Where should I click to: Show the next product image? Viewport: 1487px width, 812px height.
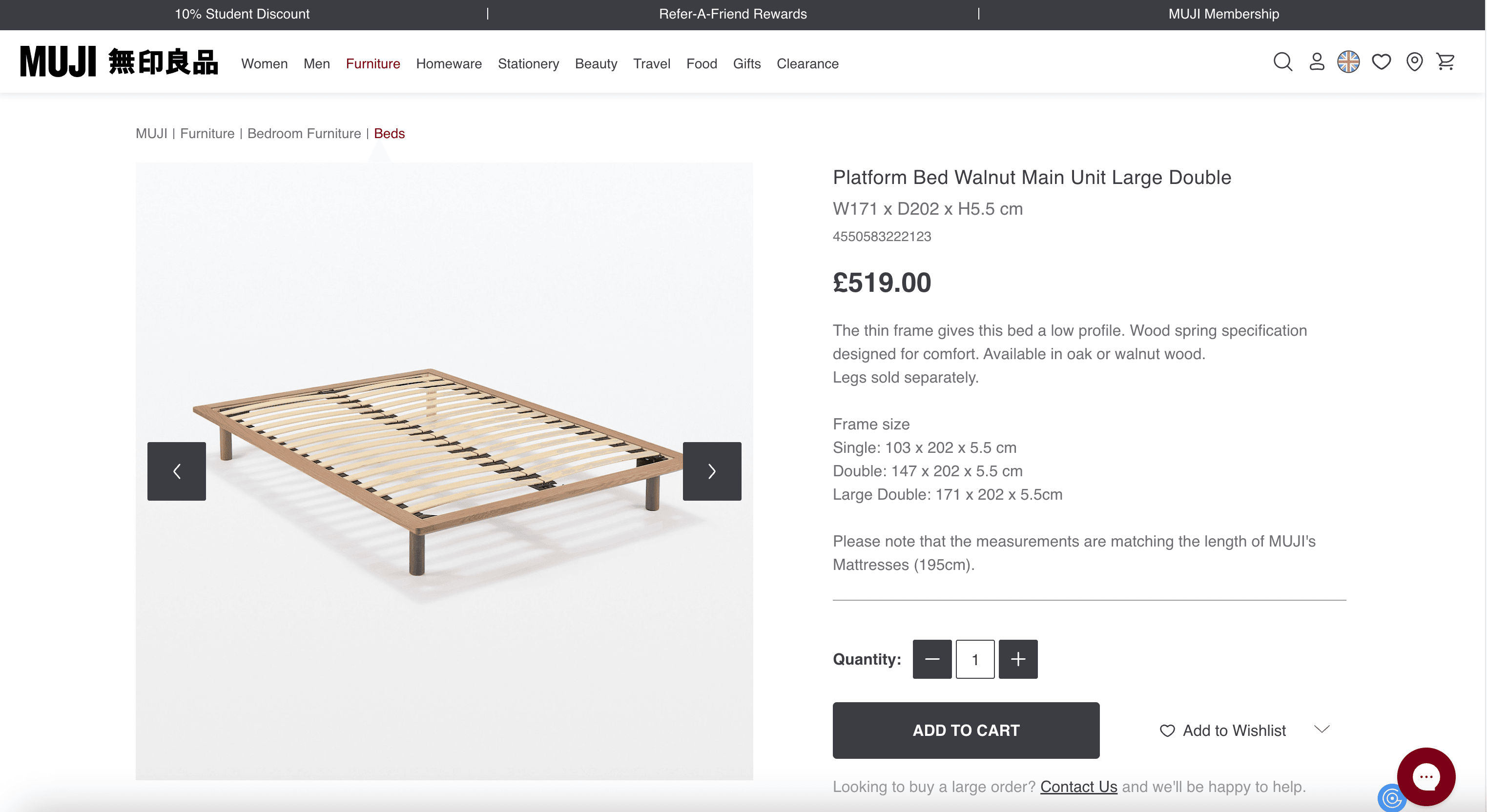711,471
